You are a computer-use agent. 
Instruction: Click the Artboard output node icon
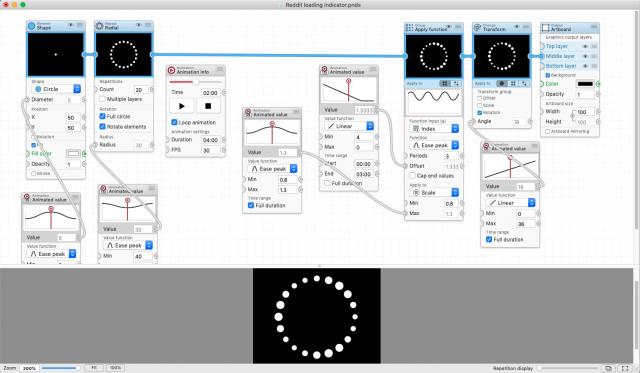pos(545,28)
